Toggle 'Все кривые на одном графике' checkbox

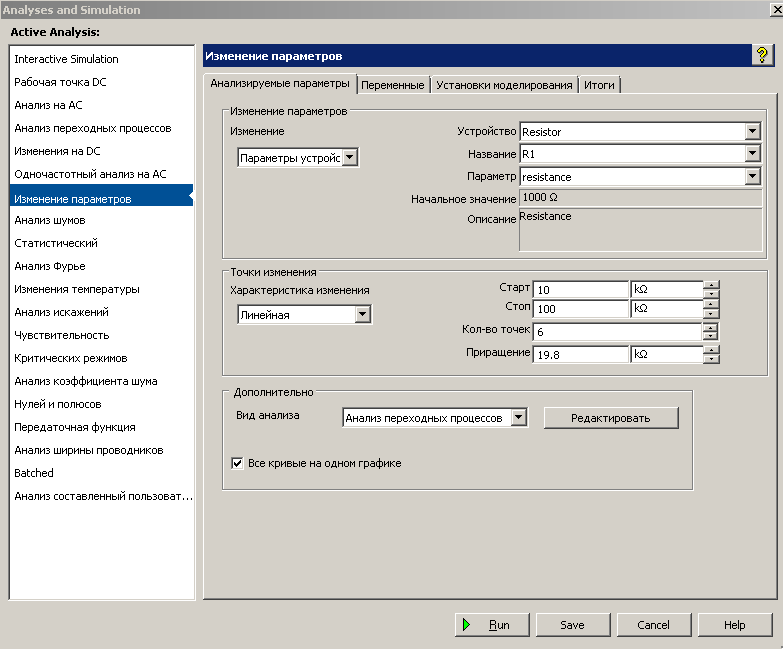point(238,463)
